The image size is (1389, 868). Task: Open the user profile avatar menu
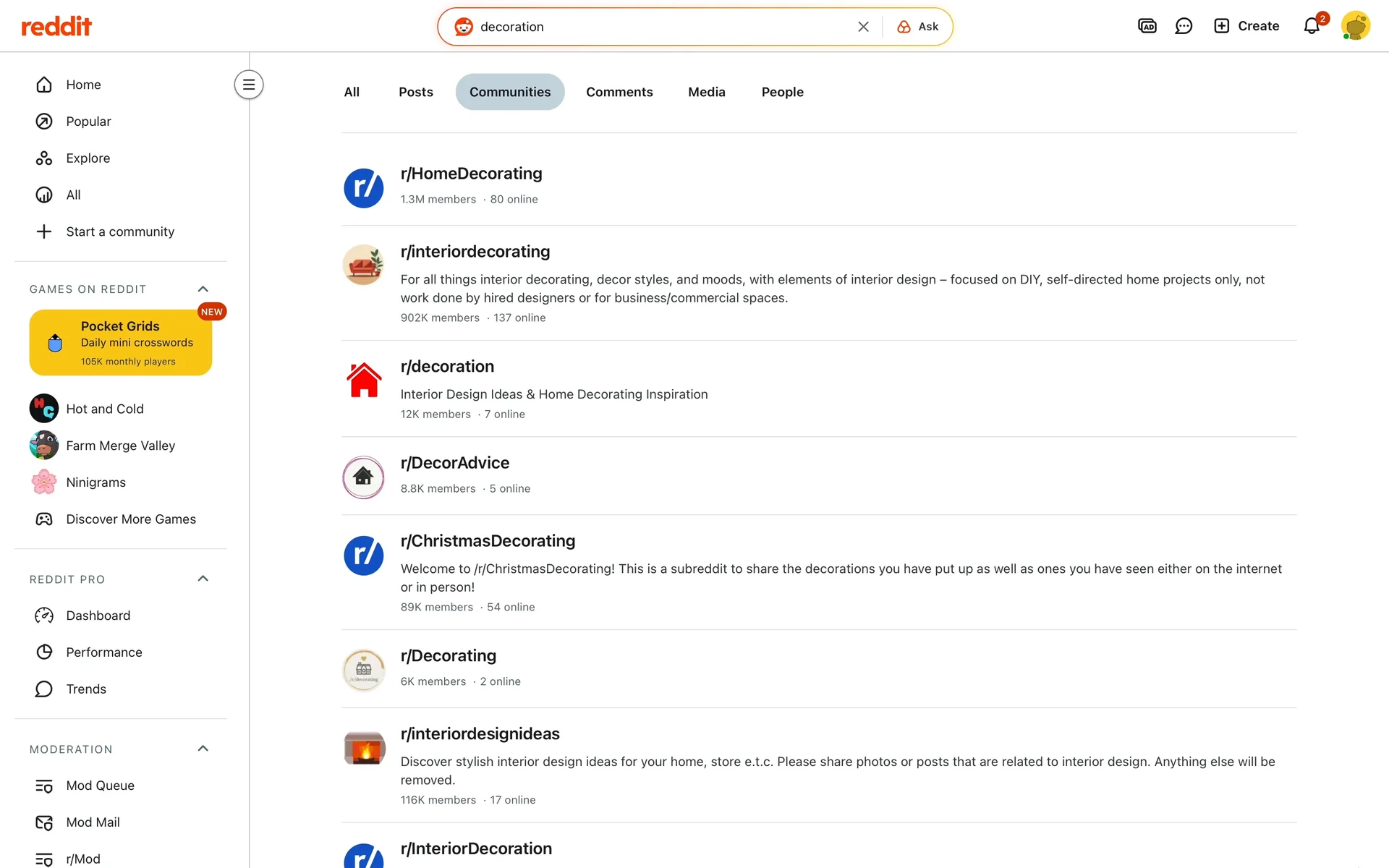point(1355,26)
